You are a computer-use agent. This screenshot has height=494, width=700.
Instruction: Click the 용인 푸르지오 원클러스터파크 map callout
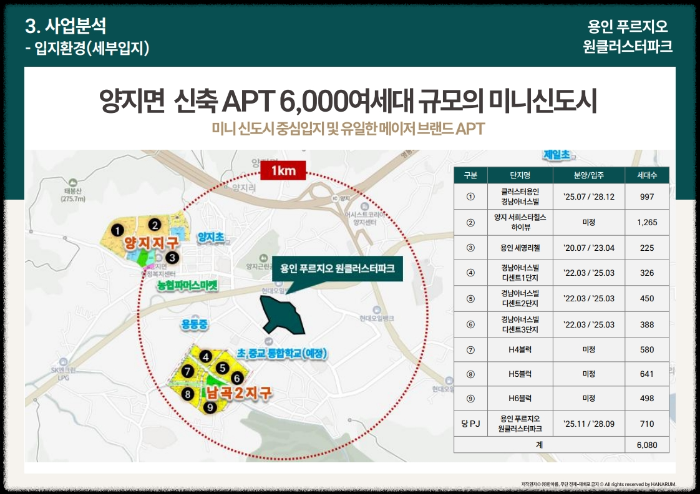(x=337, y=269)
